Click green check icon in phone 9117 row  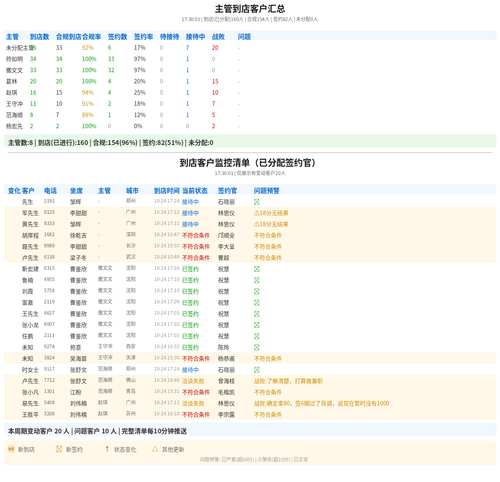(257, 370)
